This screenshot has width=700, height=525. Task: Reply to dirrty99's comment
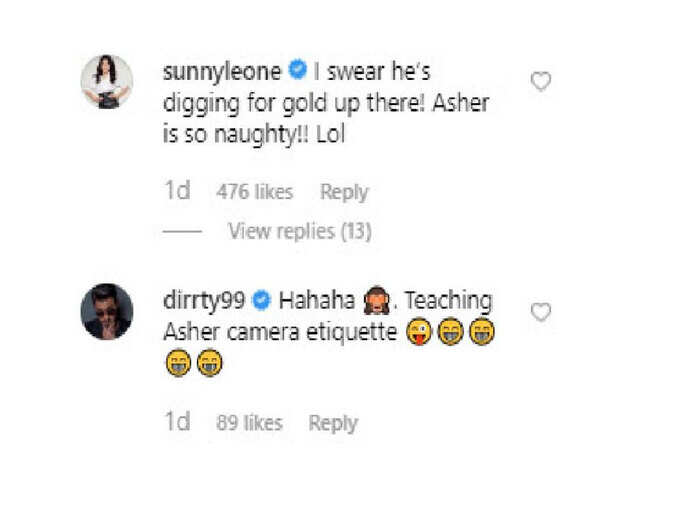point(333,423)
